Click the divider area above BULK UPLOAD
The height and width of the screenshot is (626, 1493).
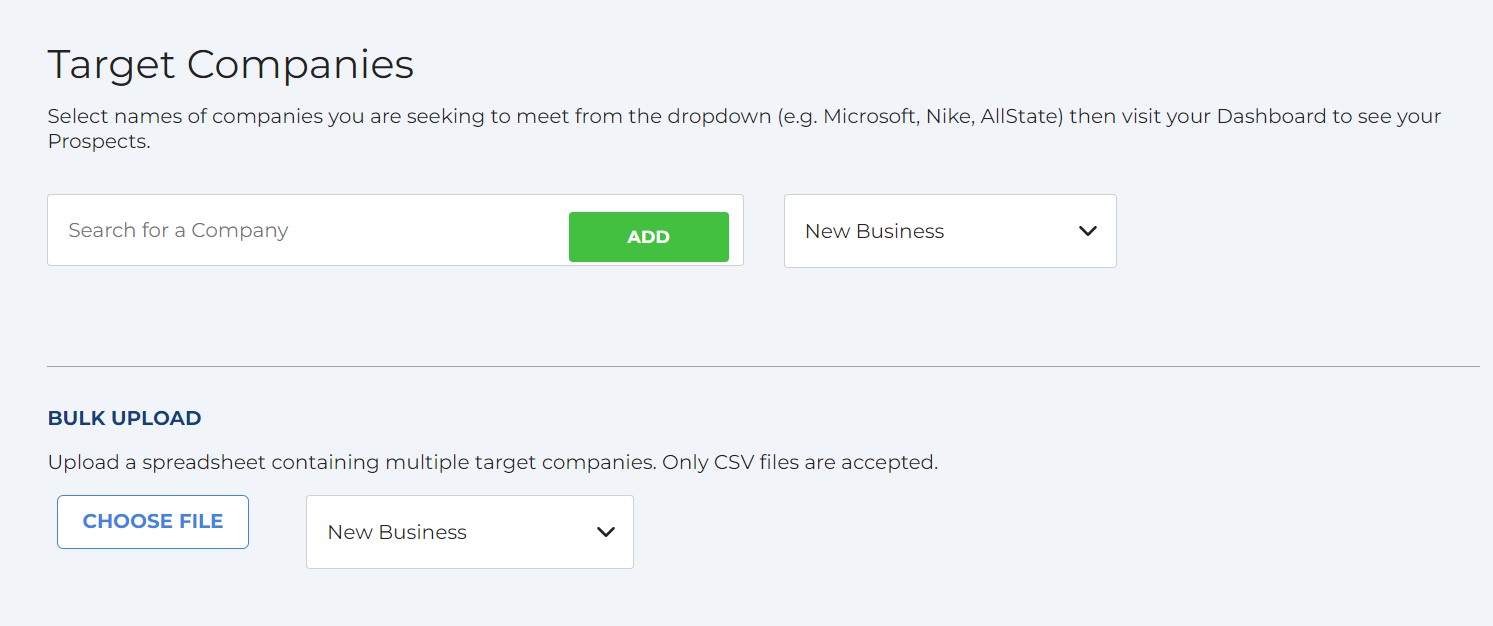(746, 369)
